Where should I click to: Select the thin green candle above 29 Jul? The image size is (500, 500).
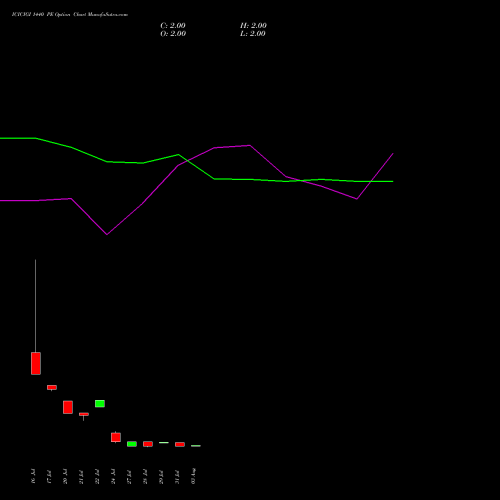click(164, 442)
